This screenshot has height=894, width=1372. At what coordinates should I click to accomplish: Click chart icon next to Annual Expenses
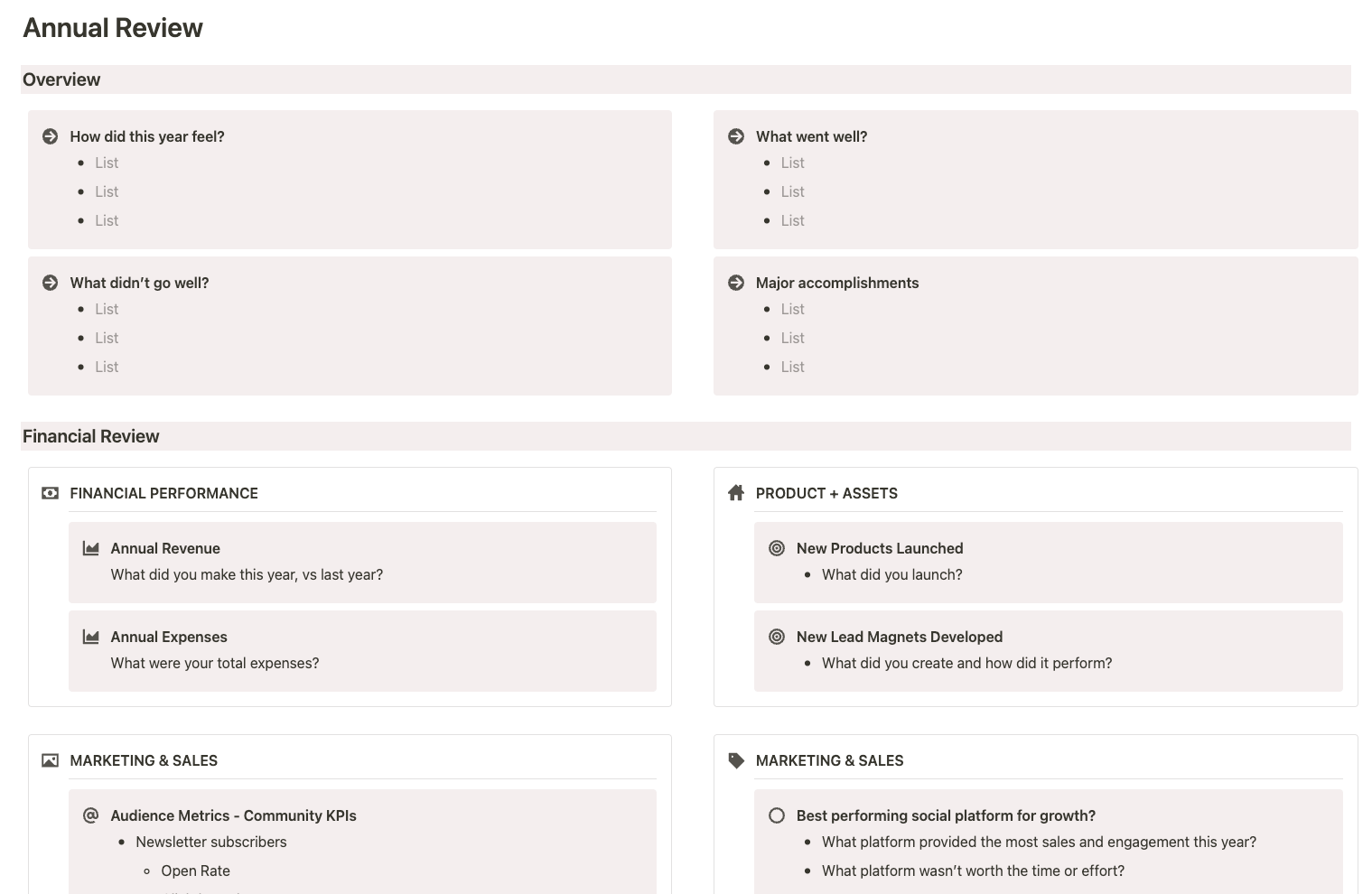click(91, 637)
